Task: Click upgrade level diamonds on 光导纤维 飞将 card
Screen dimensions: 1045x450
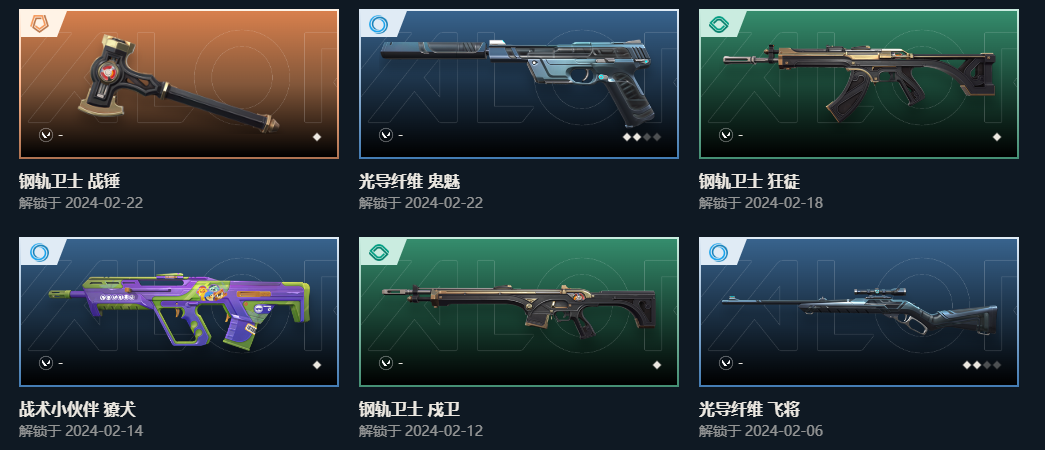Action: (x=982, y=365)
